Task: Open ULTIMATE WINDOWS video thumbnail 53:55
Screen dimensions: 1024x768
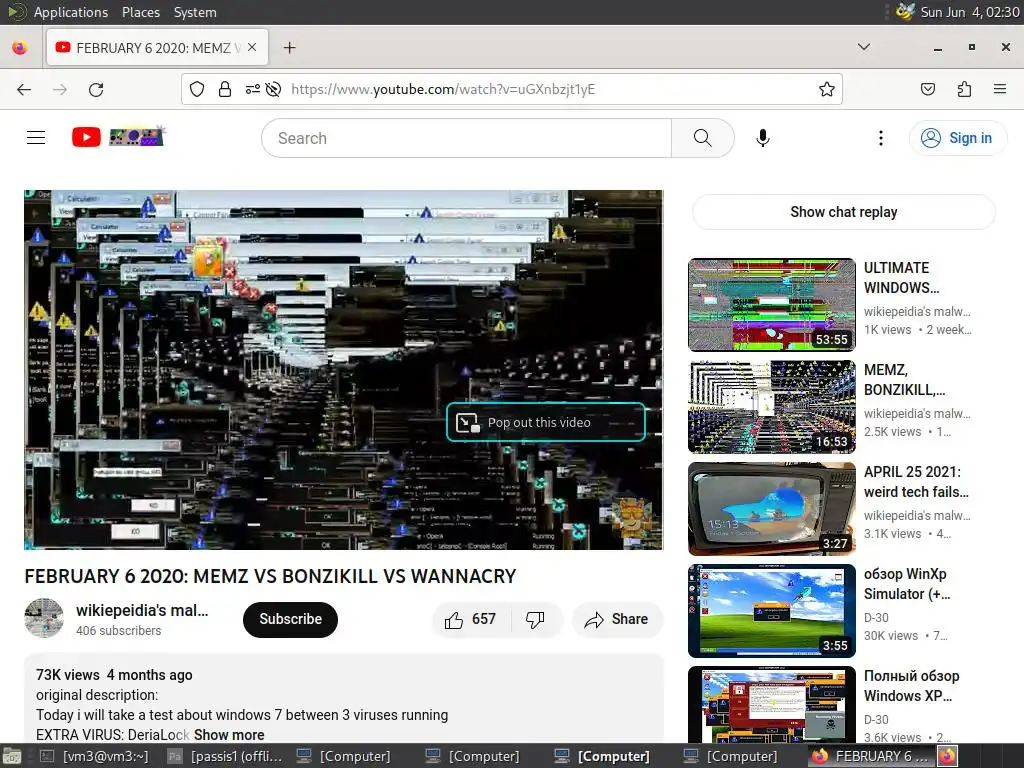Action: tap(772, 305)
